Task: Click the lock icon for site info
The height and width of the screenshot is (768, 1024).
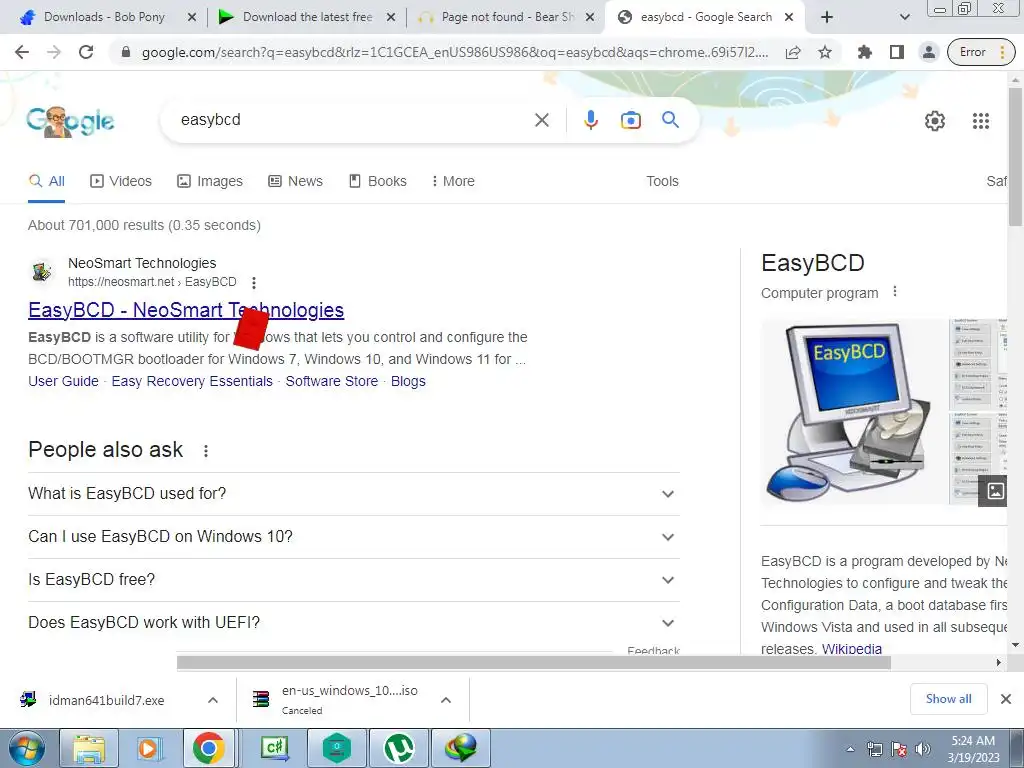Action: [126, 52]
